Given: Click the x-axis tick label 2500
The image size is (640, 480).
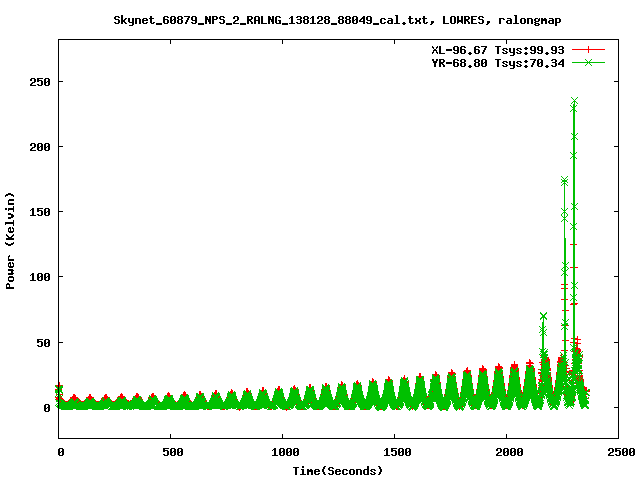Looking at the screenshot, I should pyautogui.click(x=621, y=452).
